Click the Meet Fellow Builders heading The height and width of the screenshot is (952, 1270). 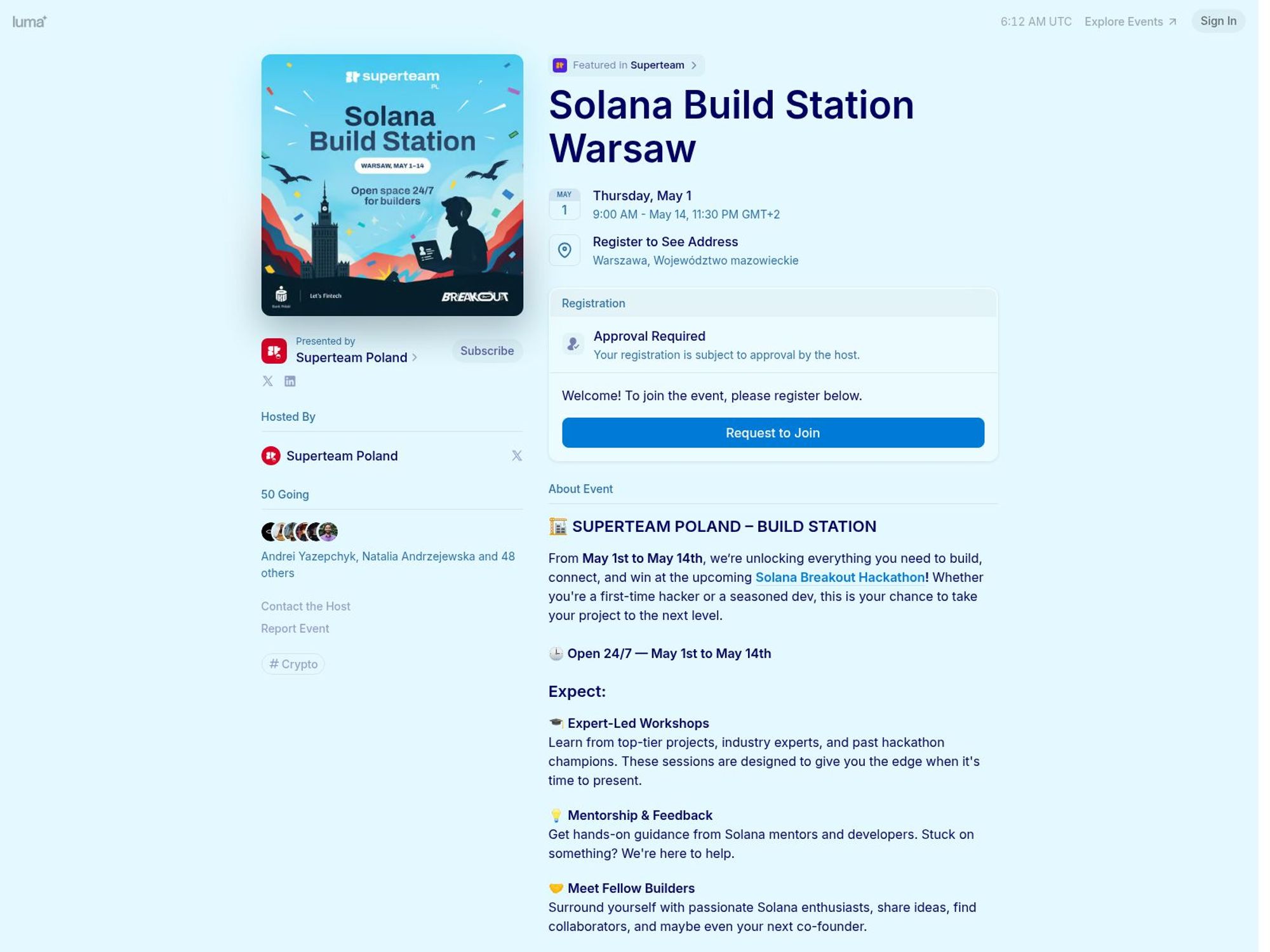tap(631, 889)
